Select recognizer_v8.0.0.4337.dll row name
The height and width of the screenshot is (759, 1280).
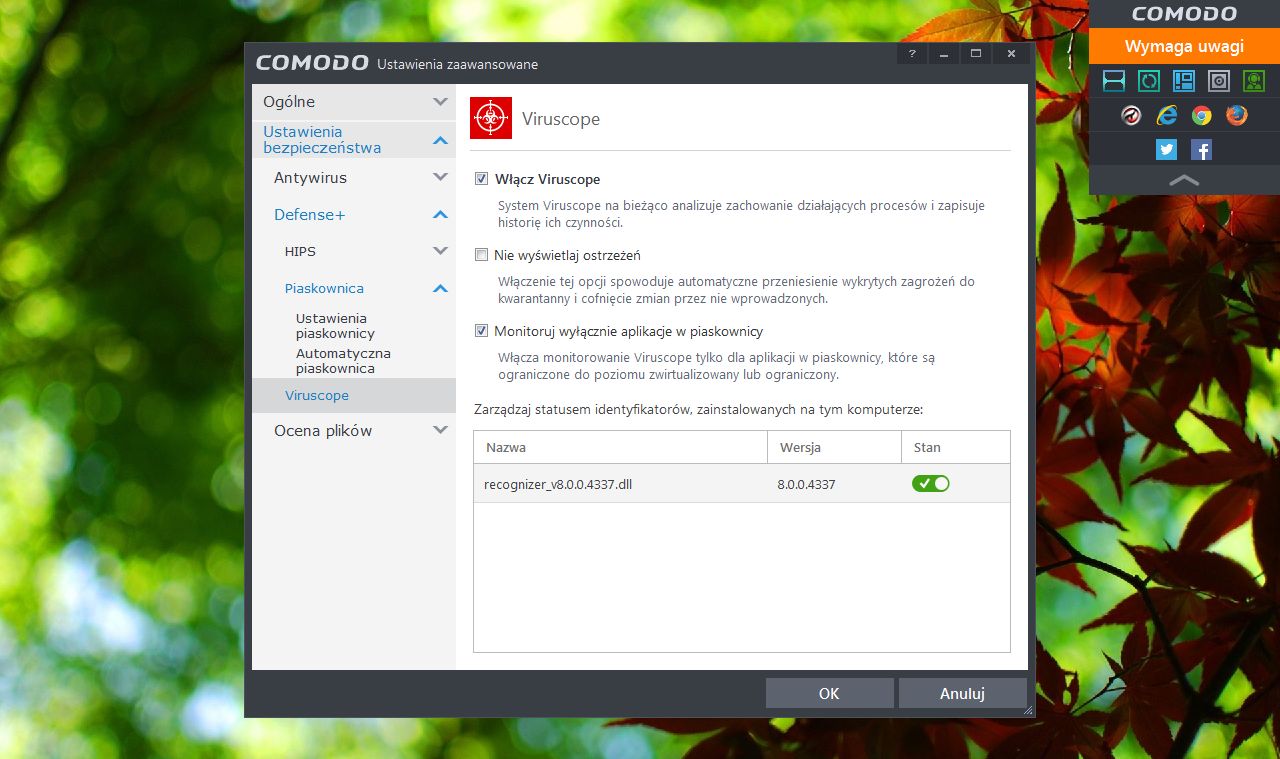point(558,484)
